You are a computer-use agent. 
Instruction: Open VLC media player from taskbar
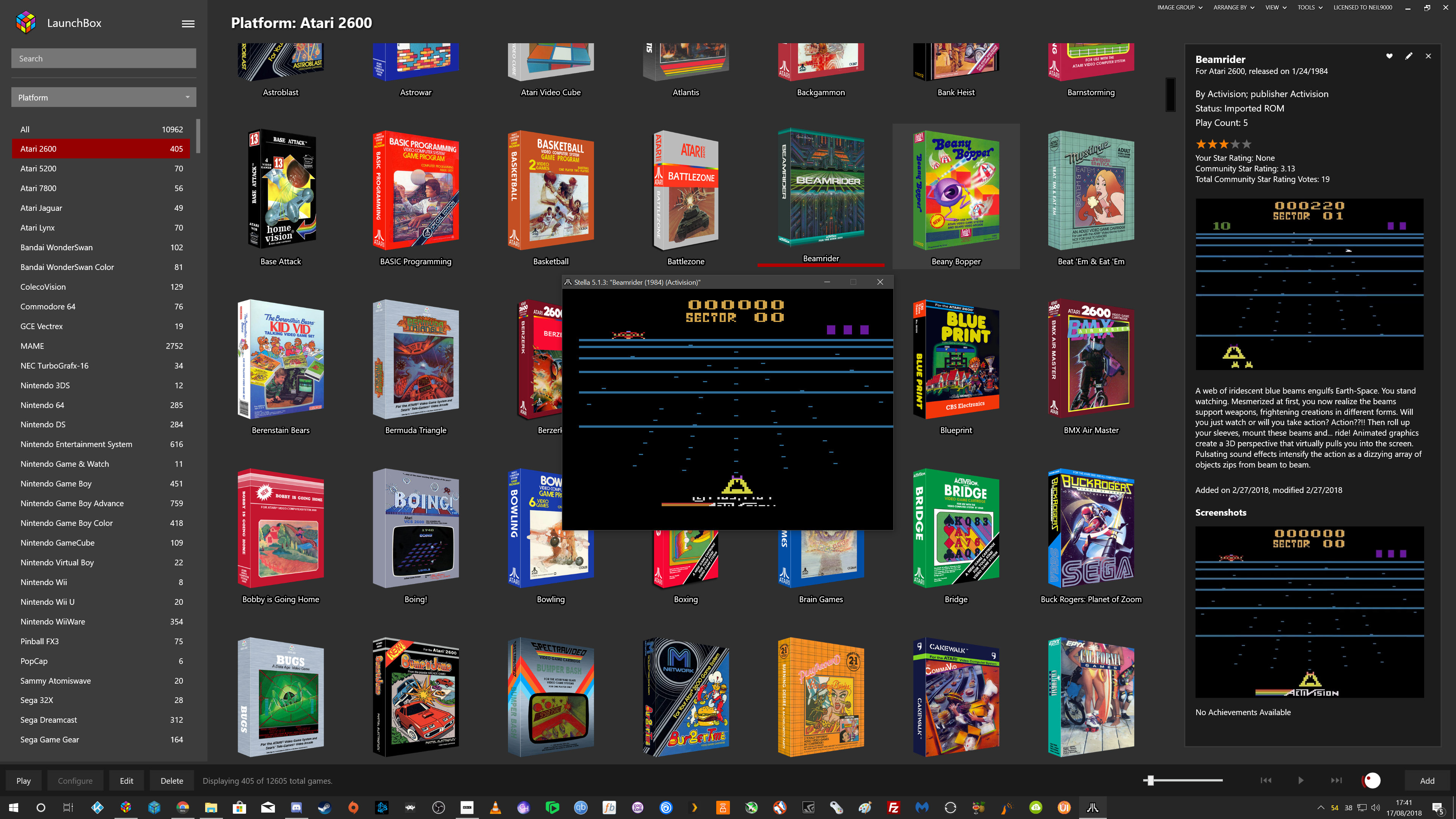[x=495, y=807]
